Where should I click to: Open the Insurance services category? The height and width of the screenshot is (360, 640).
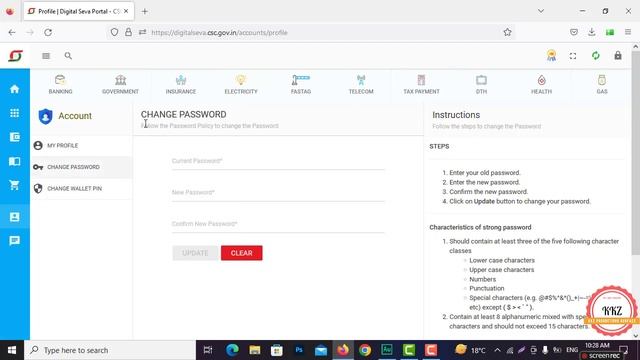click(x=181, y=84)
